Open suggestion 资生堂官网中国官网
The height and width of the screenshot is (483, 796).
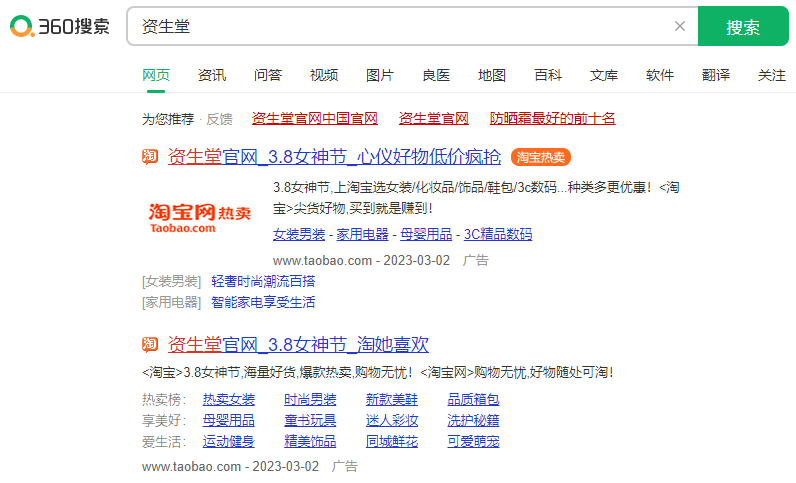[x=315, y=118]
